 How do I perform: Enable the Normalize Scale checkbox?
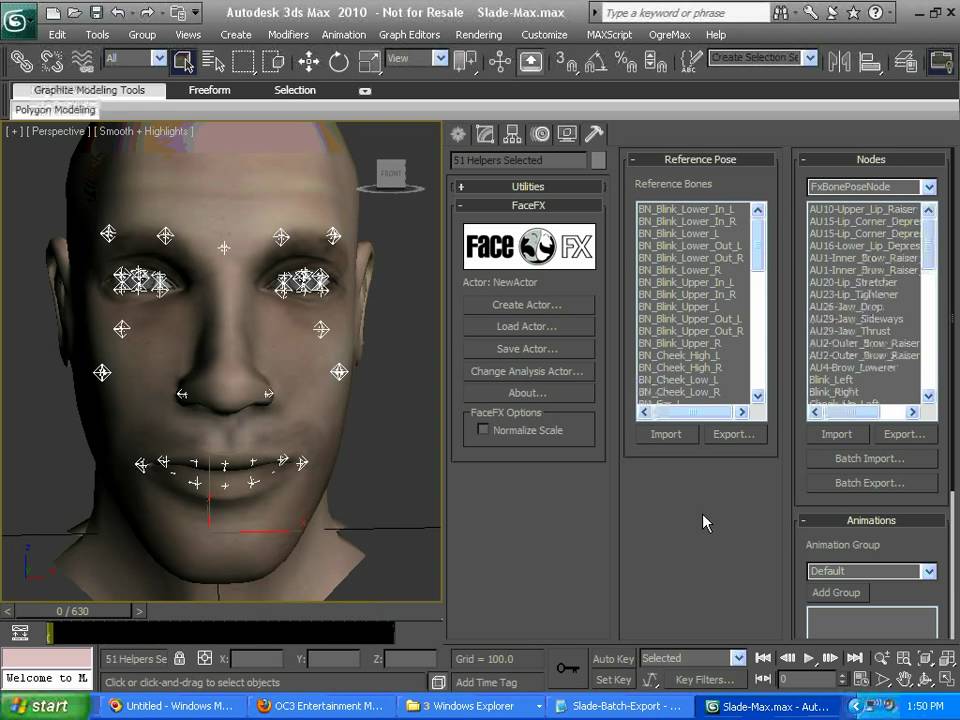tap(482, 430)
